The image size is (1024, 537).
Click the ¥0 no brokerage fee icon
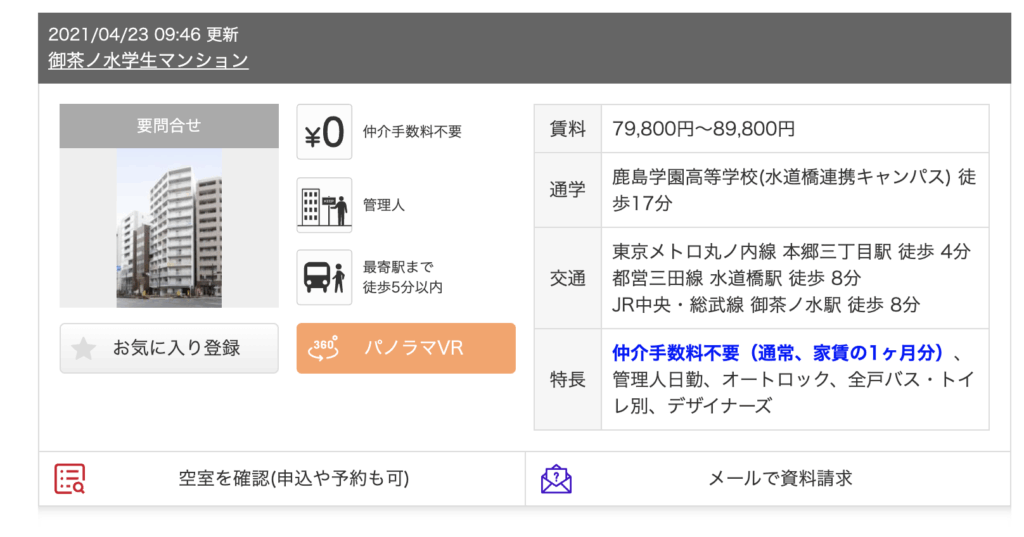click(324, 132)
